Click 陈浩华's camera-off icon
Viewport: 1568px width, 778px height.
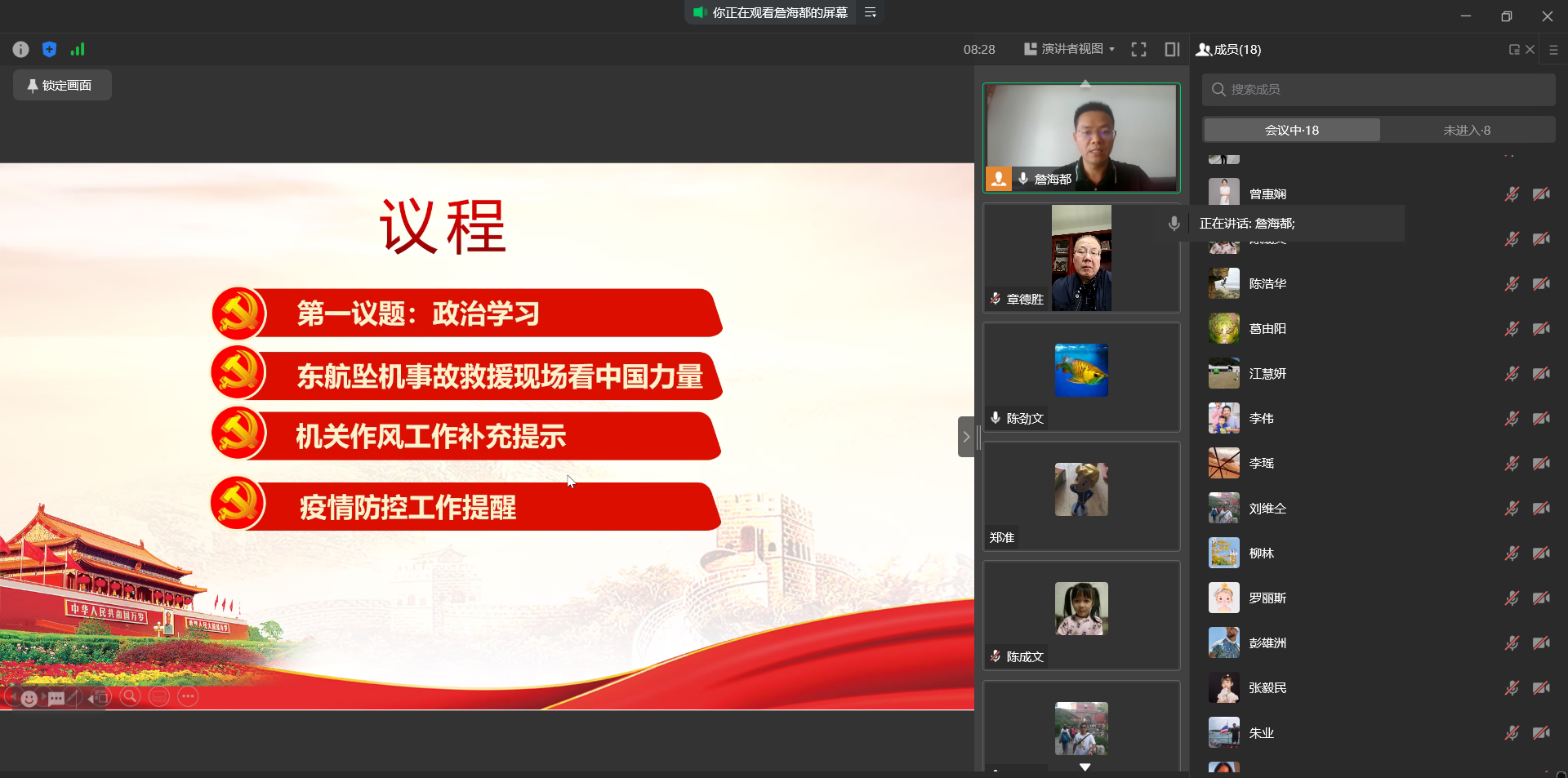pos(1541,284)
